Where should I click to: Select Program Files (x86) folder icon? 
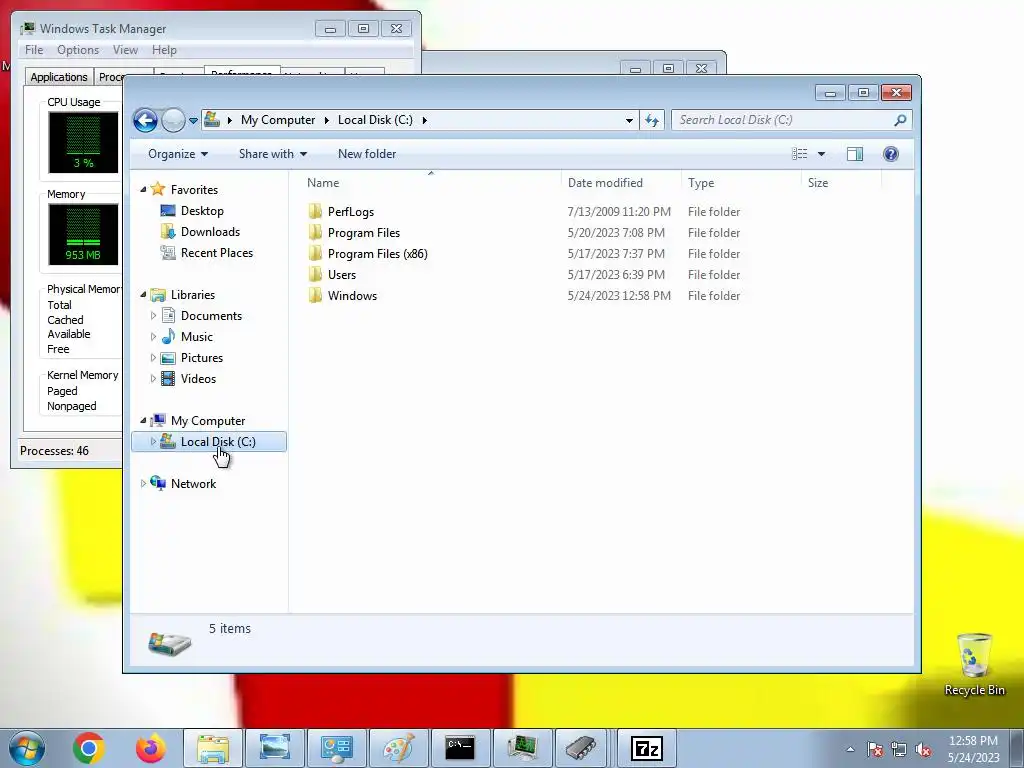pyautogui.click(x=315, y=253)
